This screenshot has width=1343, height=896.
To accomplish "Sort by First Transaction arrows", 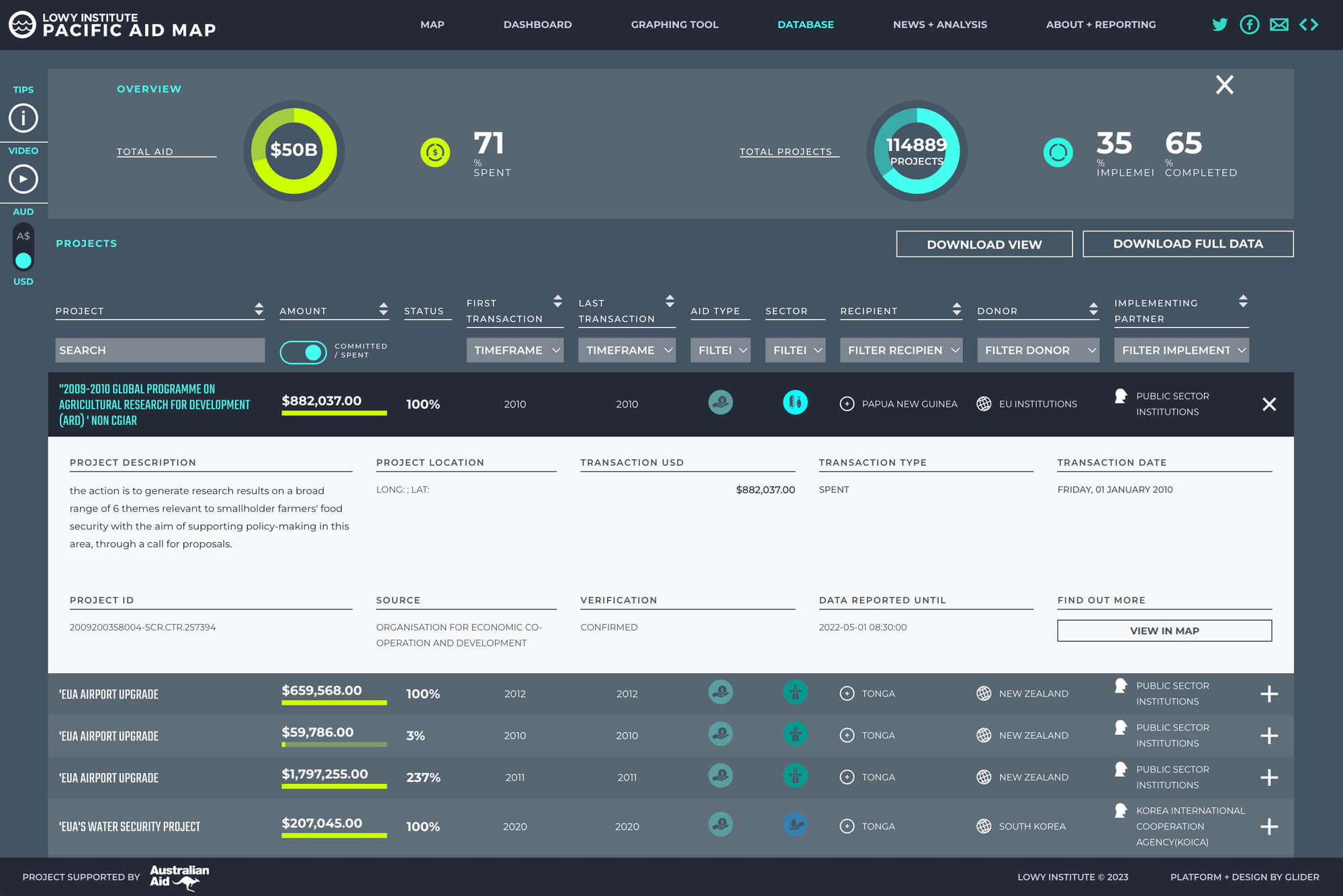I will coord(557,301).
